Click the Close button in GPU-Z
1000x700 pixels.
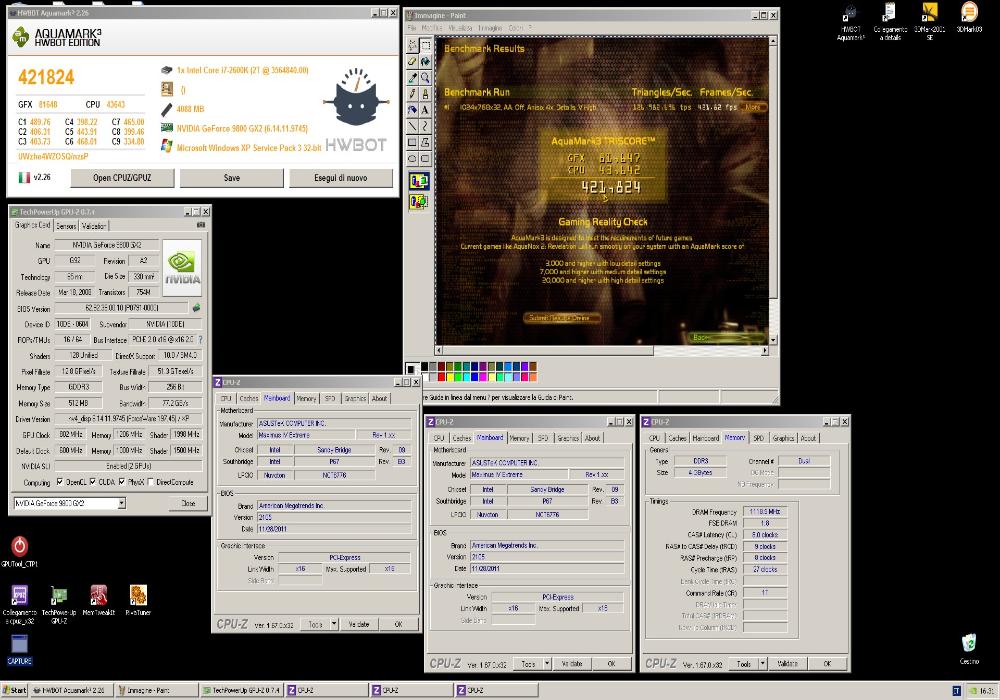188,503
